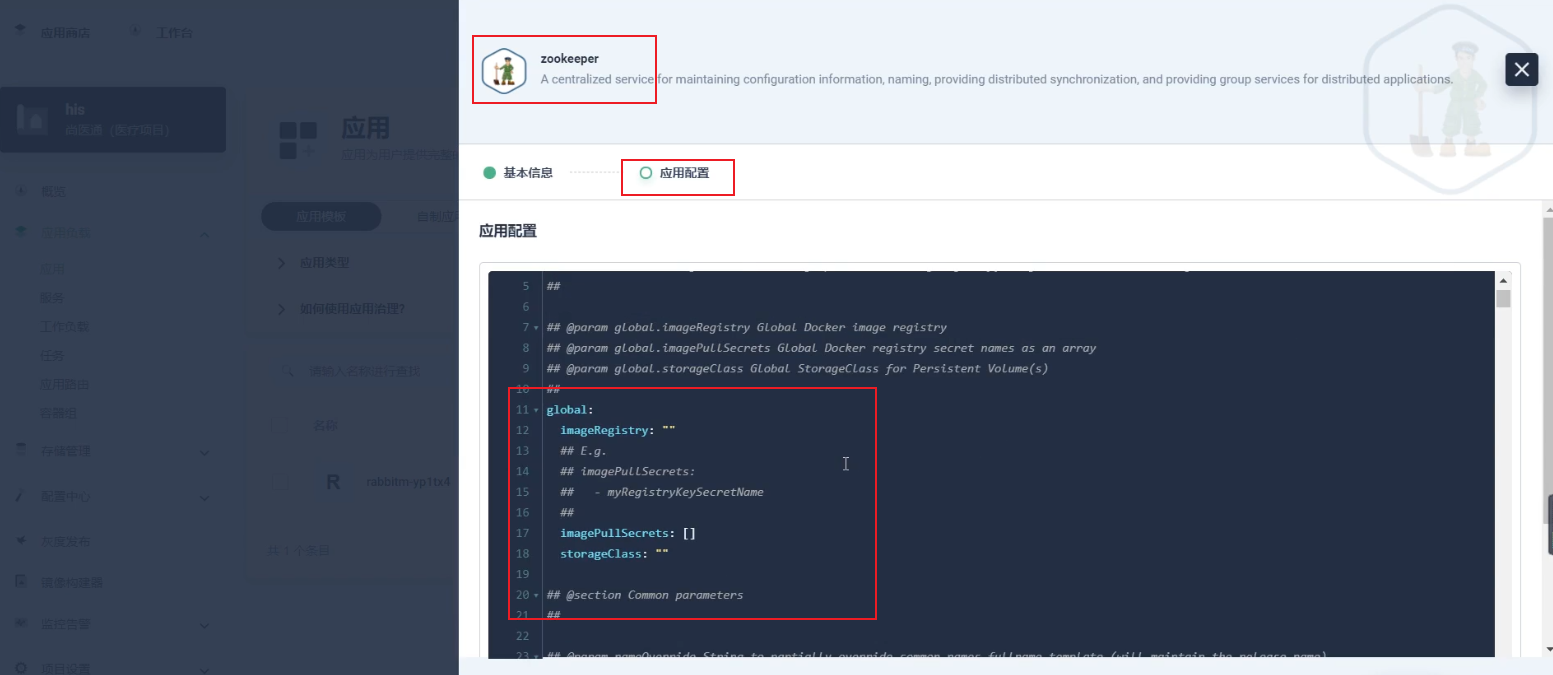Click the global: key in editor
Viewport: 1553px width, 675px height.
570,410
